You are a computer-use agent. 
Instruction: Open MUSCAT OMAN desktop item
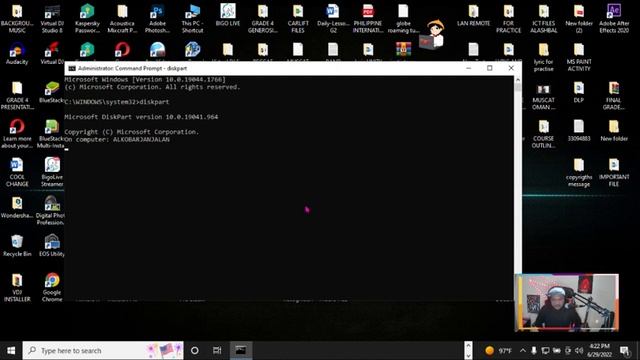544,95
